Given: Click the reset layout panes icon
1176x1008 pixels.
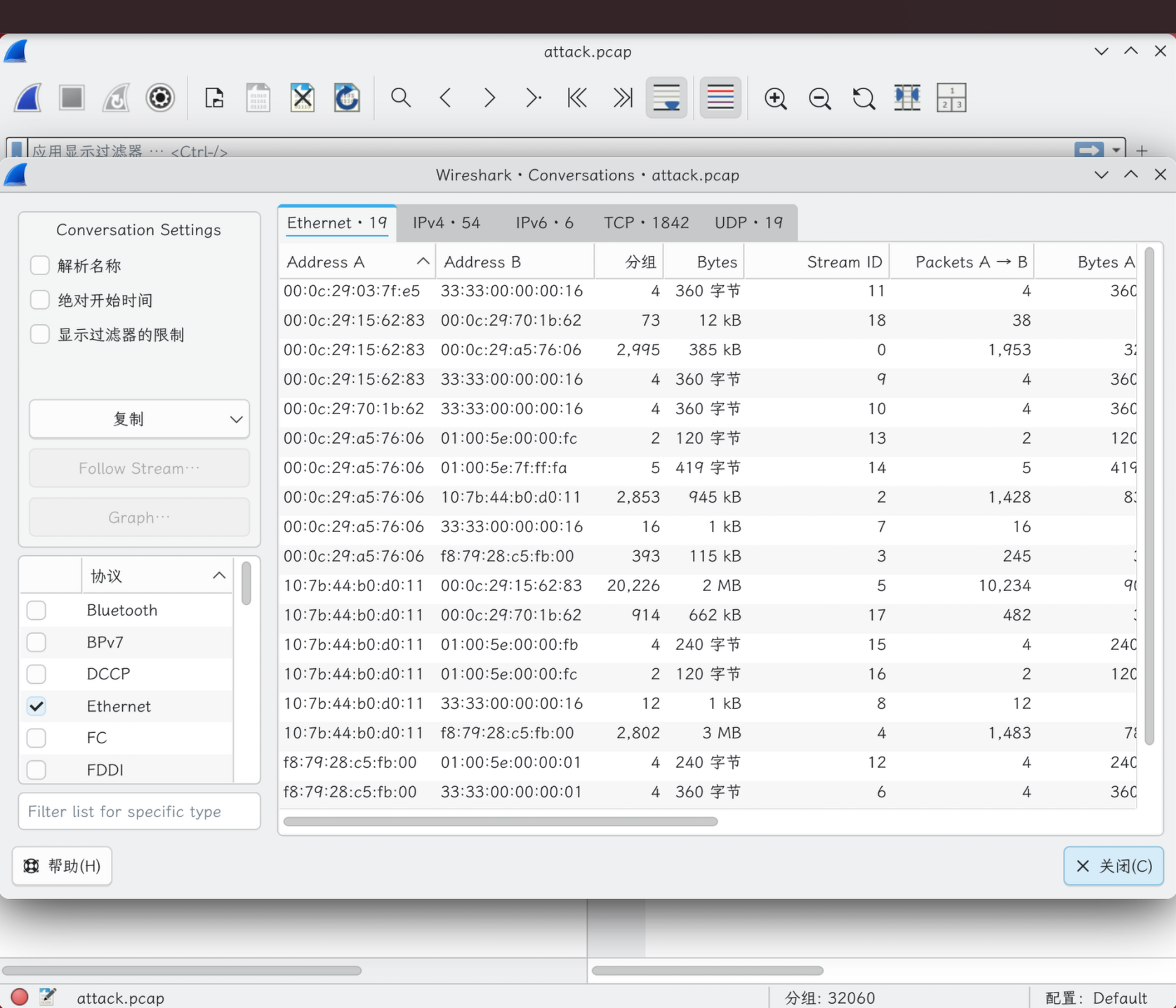Looking at the screenshot, I should click(x=952, y=98).
